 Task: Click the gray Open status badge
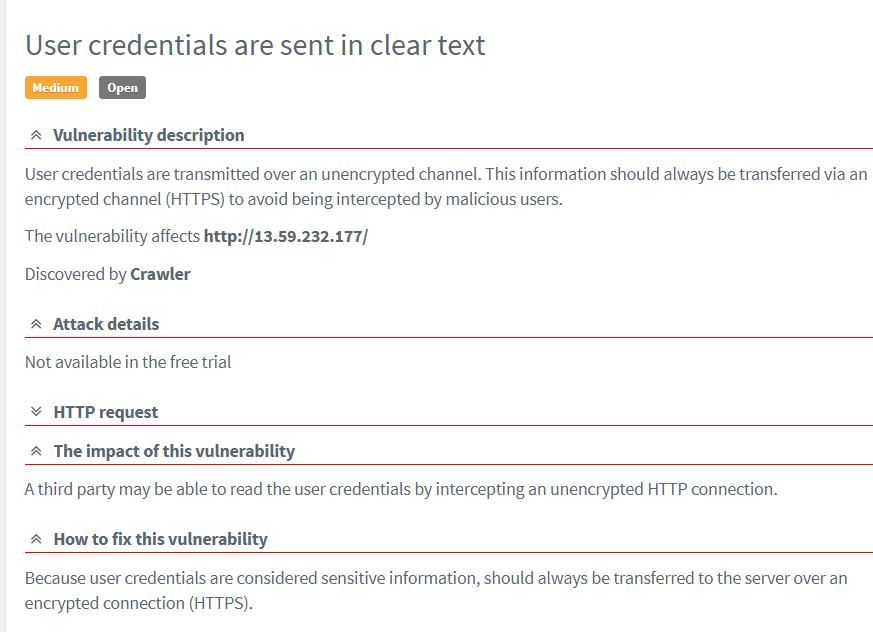click(122, 88)
